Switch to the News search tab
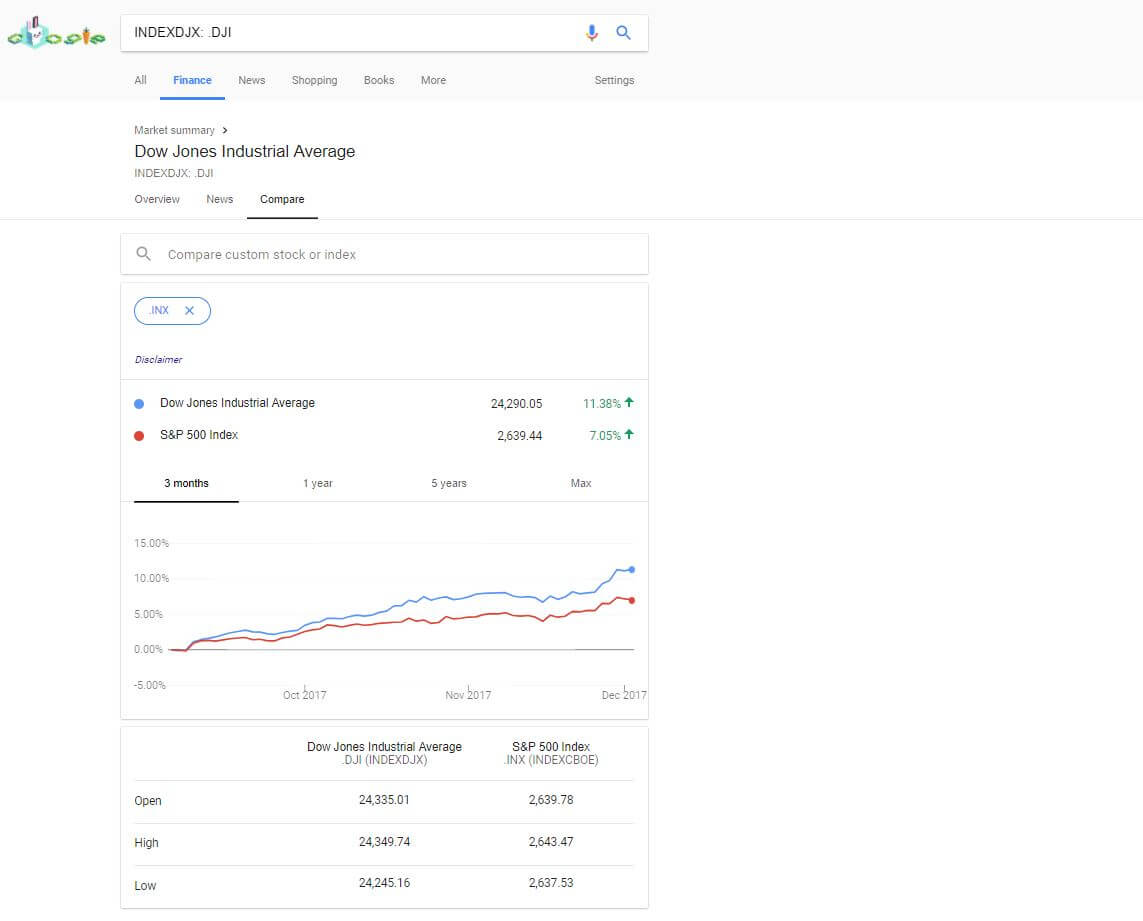This screenshot has height=921, width=1143. click(252, 80)
